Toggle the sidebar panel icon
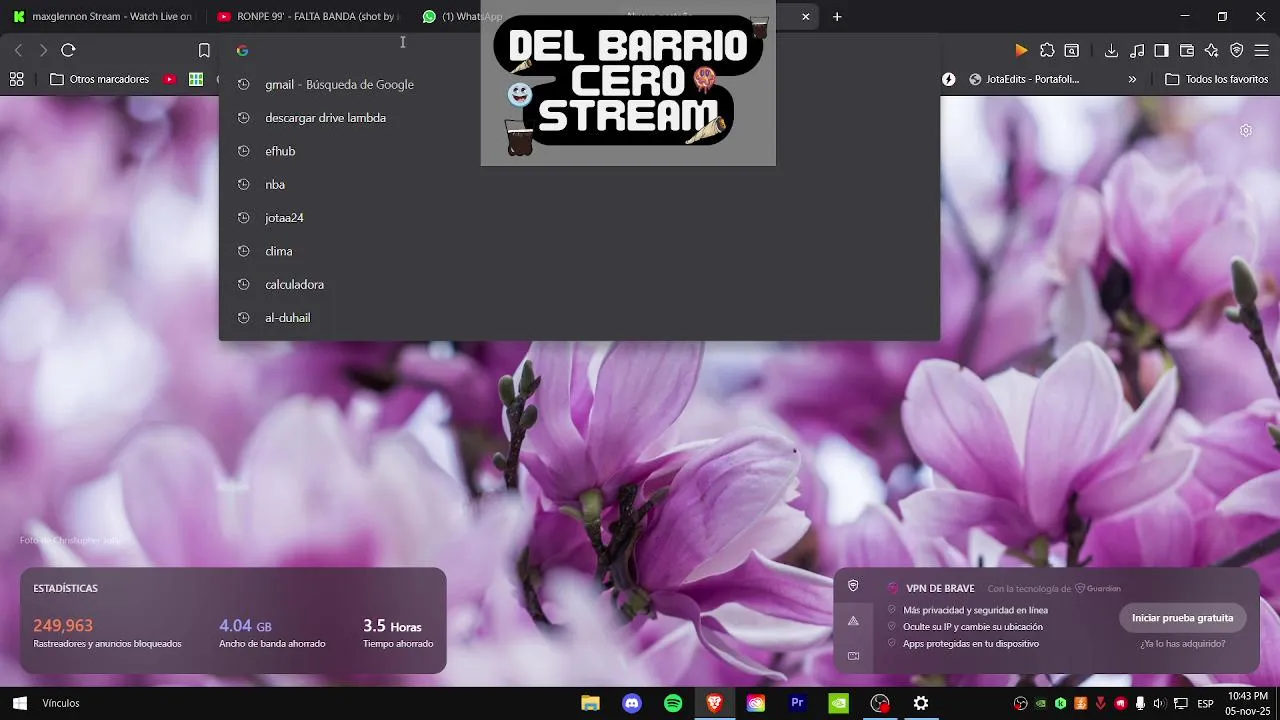Viewport: 1280px width, 720px height. pyautogui.click(x=1162, y=50)
